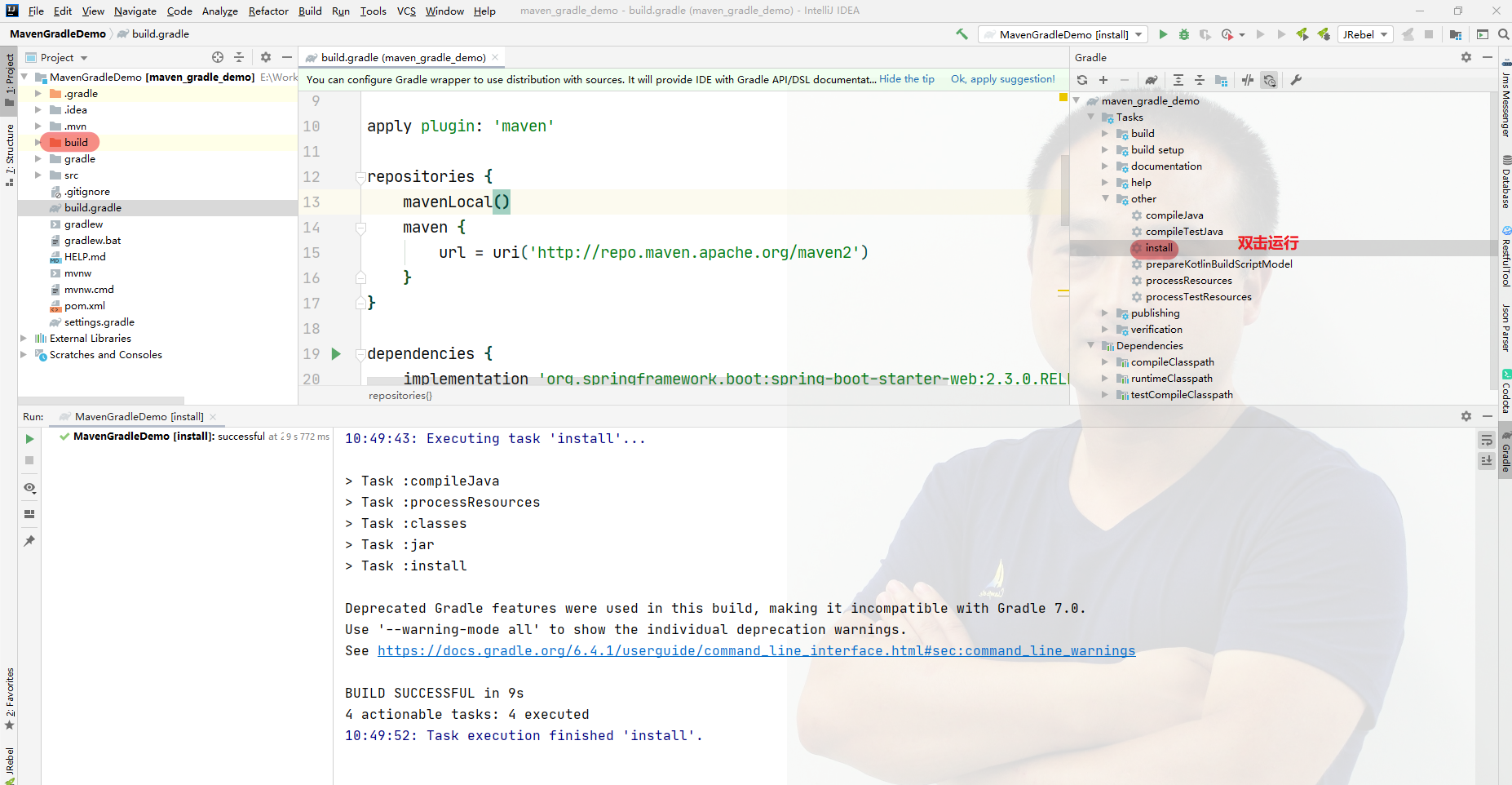Click the Build Project hammer icon

(x=962, y=34)
